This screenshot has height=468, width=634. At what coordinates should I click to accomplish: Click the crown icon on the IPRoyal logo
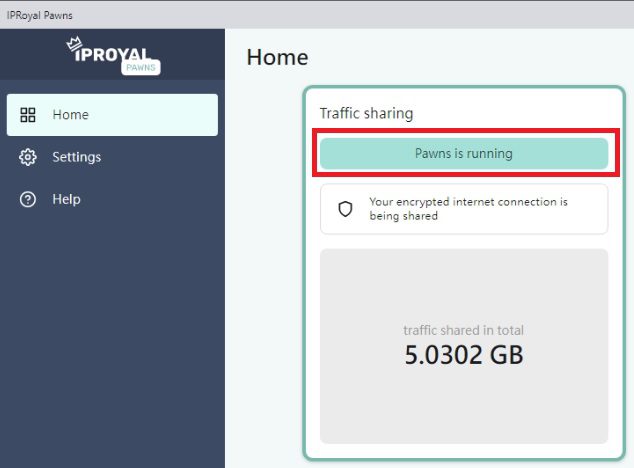pyautogui.click(x=74, y=44)
